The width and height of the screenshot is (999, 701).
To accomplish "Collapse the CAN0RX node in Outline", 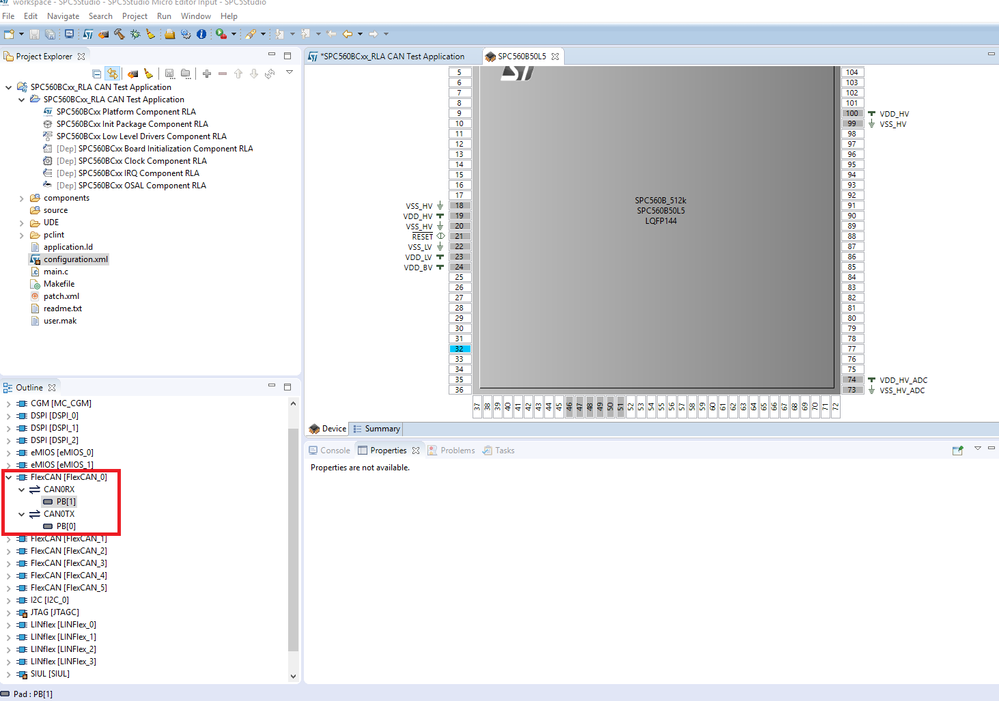I will pos(22,489).
